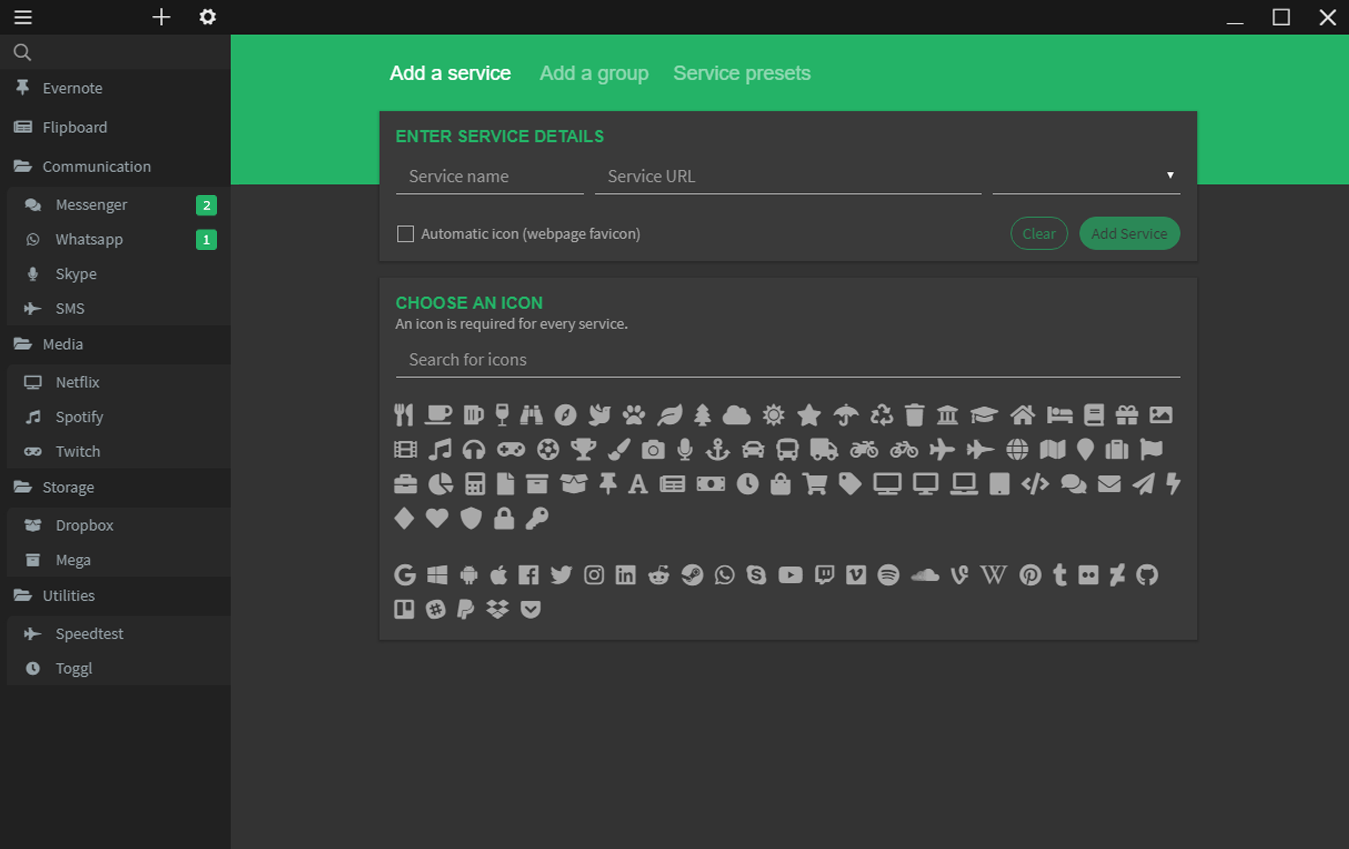Viewport: 1349px width, 849px height.
Task: Select the key icon
Action: pos(537,518)
